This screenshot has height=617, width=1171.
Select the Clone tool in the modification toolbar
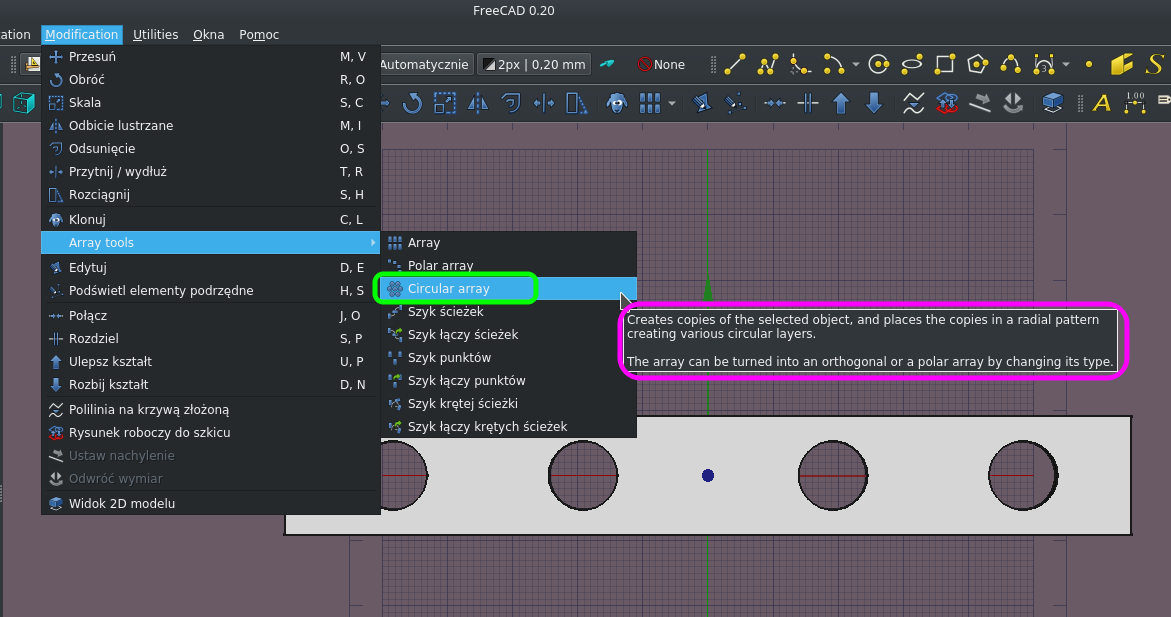[x=617, y=102]
